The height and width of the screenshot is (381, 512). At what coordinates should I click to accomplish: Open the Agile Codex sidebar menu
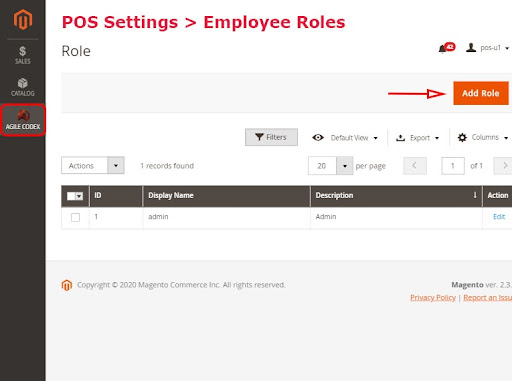(x=23, y=120)
